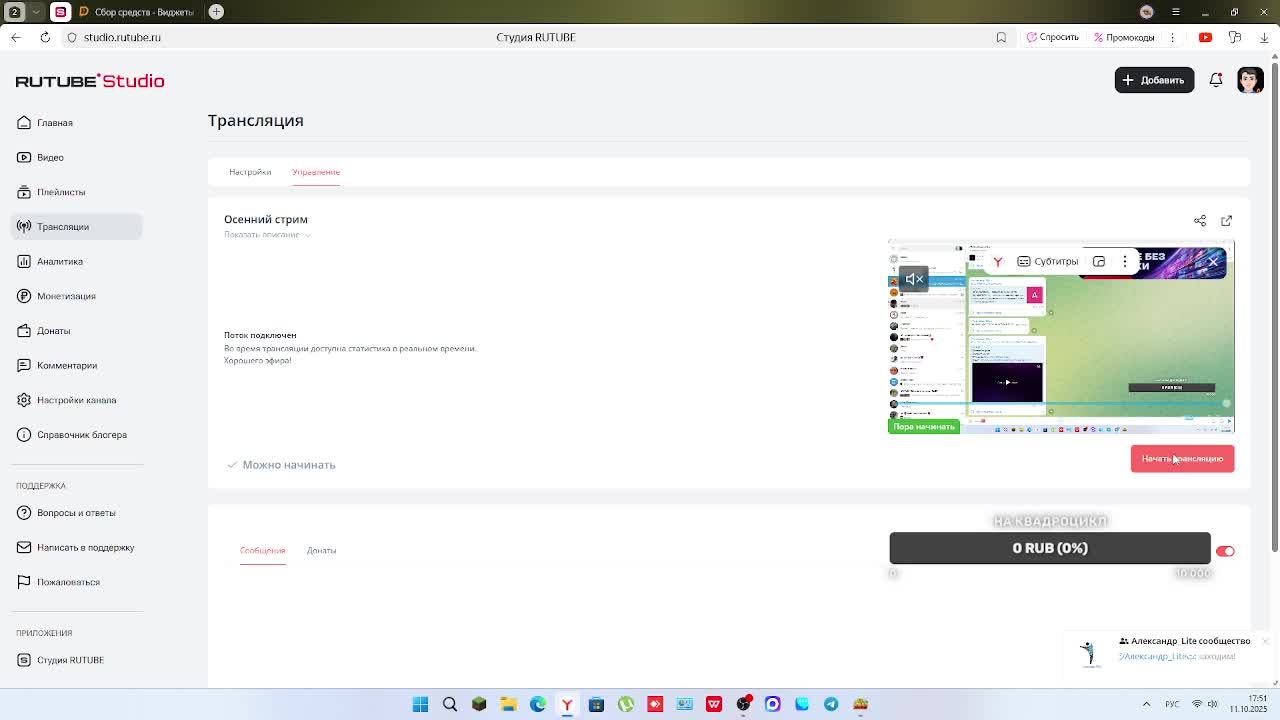Open Справочник блогера book icon

tap(24, 435)
